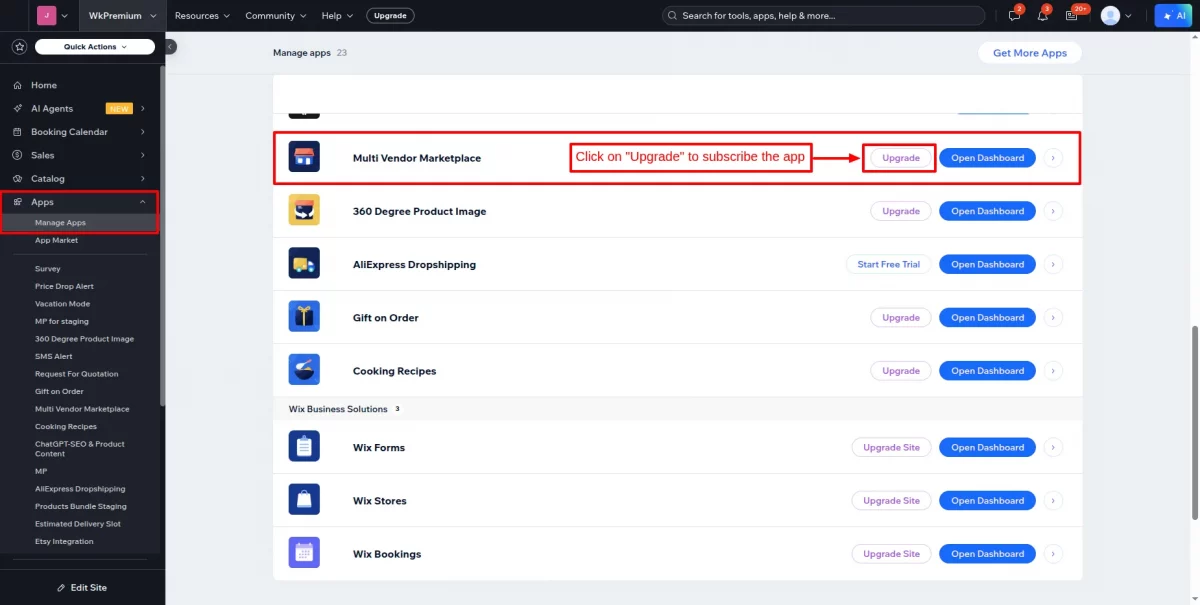Click the Gift on Order app icon
The image size is (1200, 605).
coord(304,317)
